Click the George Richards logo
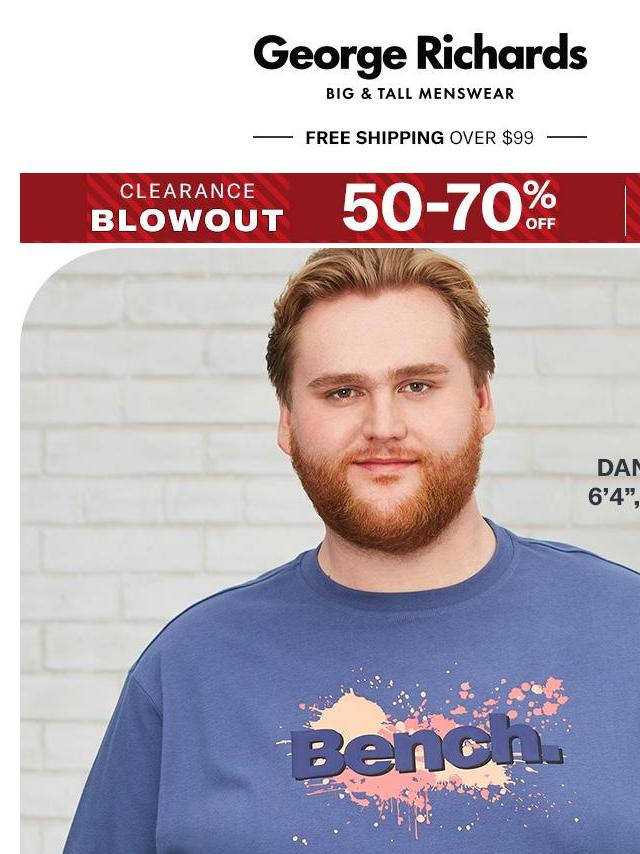This screenshot has width=640, height=854. [x=420, y=55]
